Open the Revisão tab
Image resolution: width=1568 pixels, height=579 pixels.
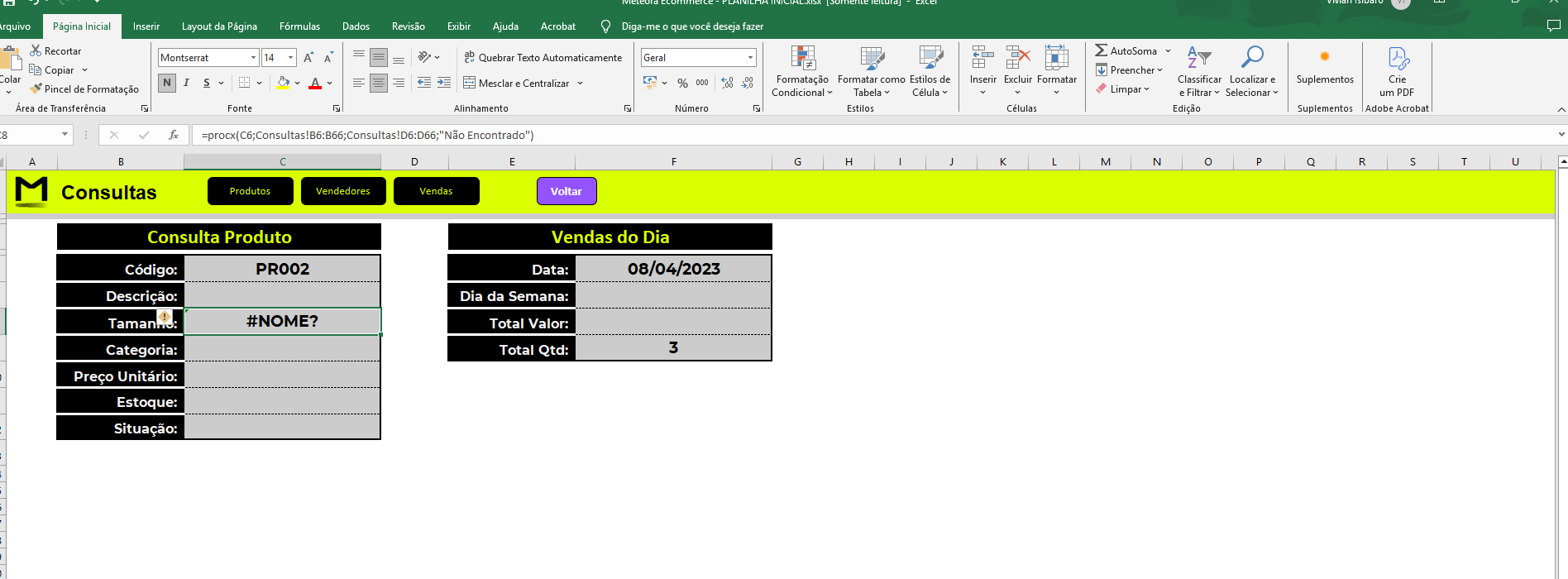click(409, 26)
